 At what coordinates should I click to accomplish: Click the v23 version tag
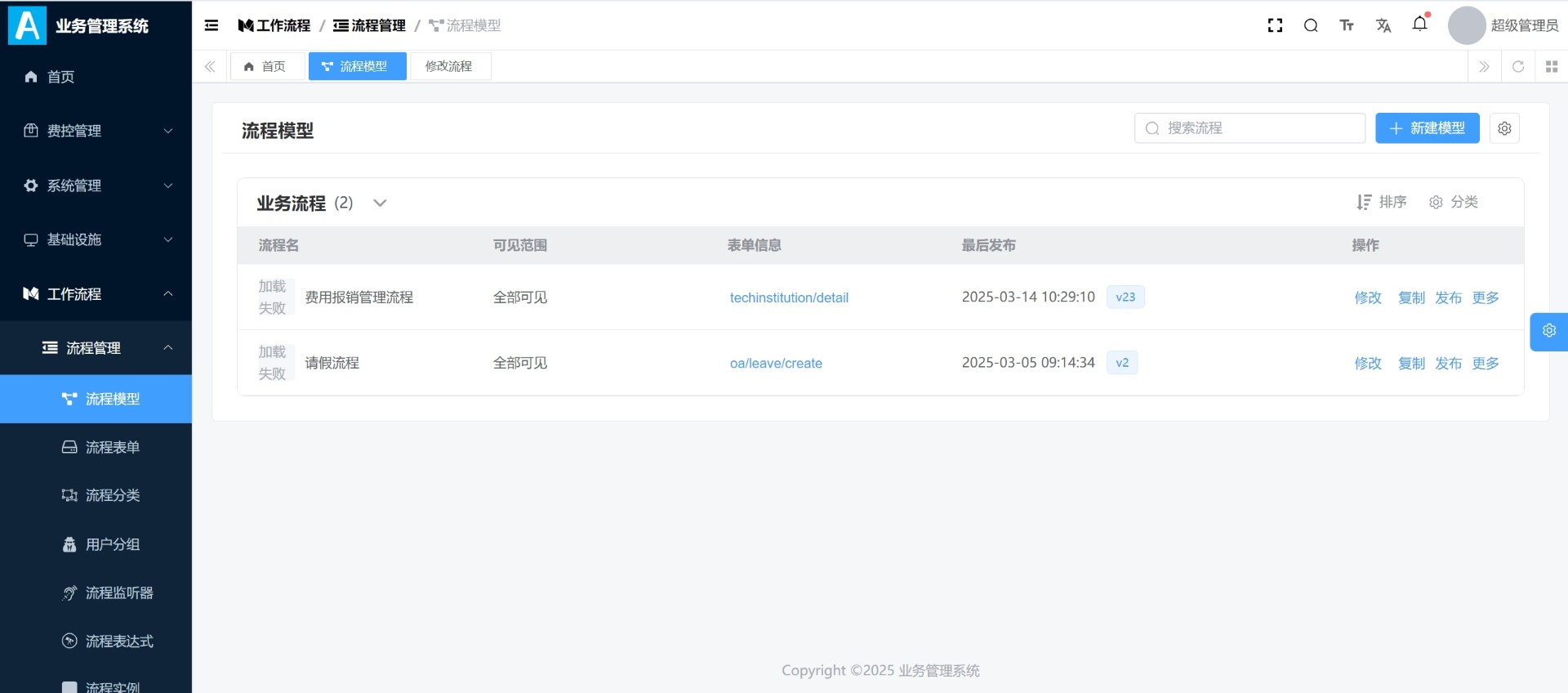pos(1125,297)
